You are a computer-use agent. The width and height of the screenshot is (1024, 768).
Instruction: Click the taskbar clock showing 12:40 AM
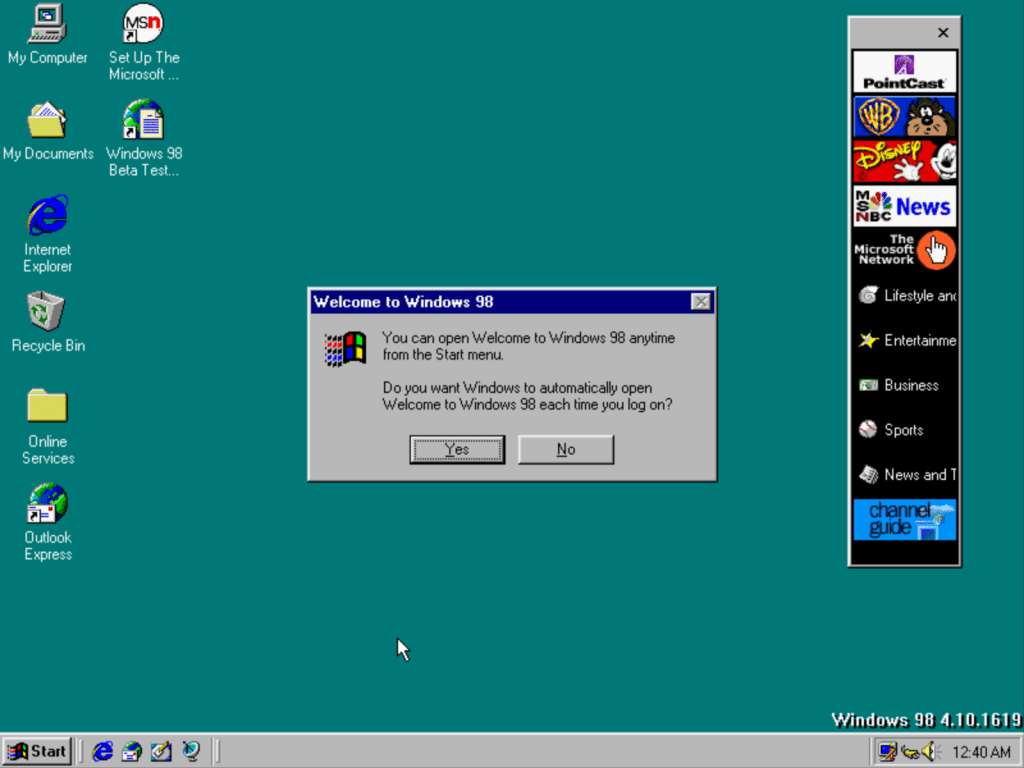981,752
